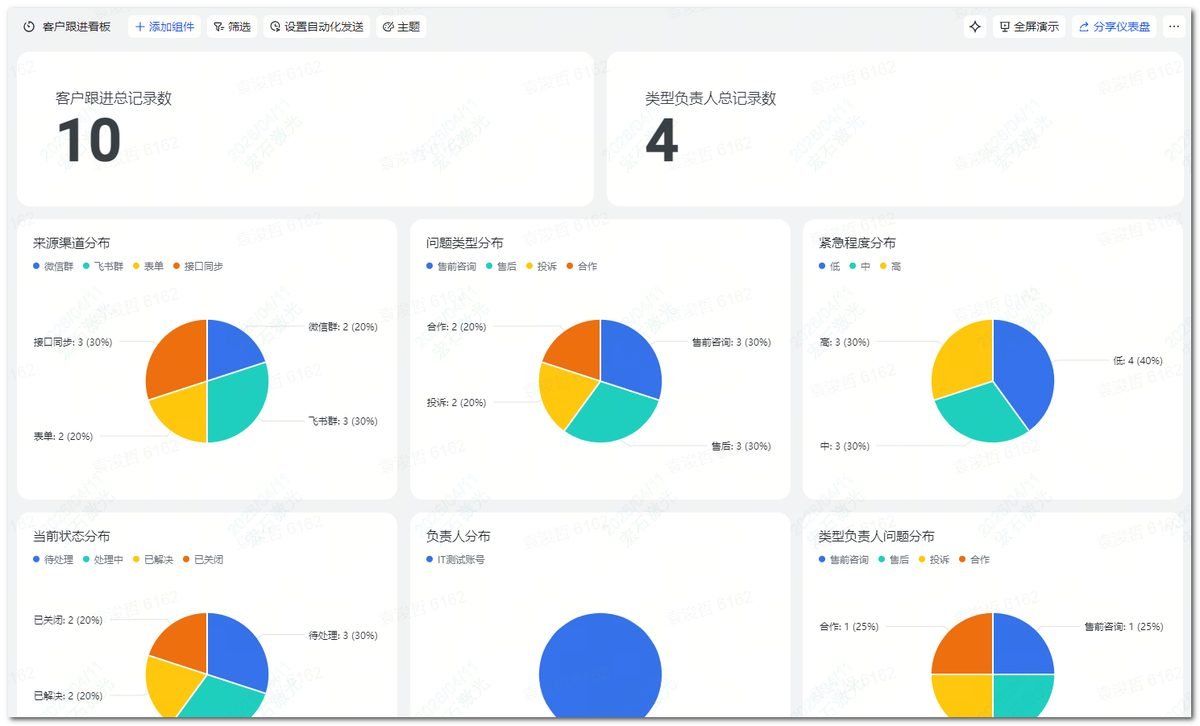The height and width of the screenshot is (726, 1200).
Task: Click the 售前咨询: 3 (30%) data label
Action: [731, 342]
